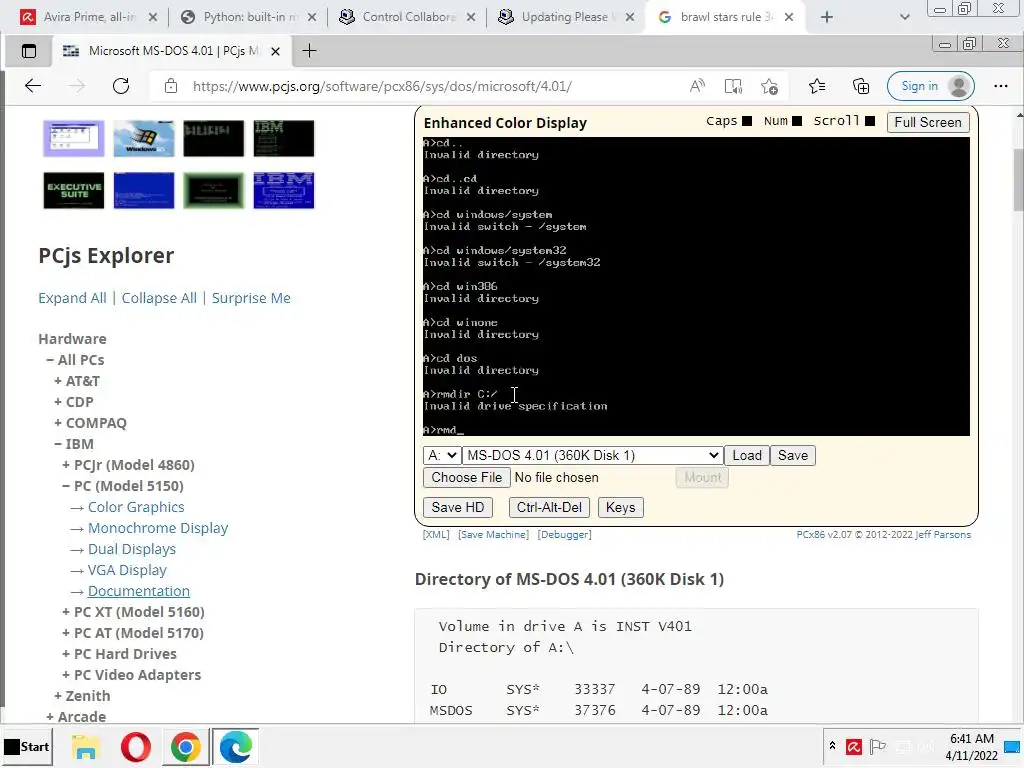Viewport: 1024px width, 768px height.
Task: Open the MS-DOS 4.01 disk dropdown
Action: coord(592,455)
